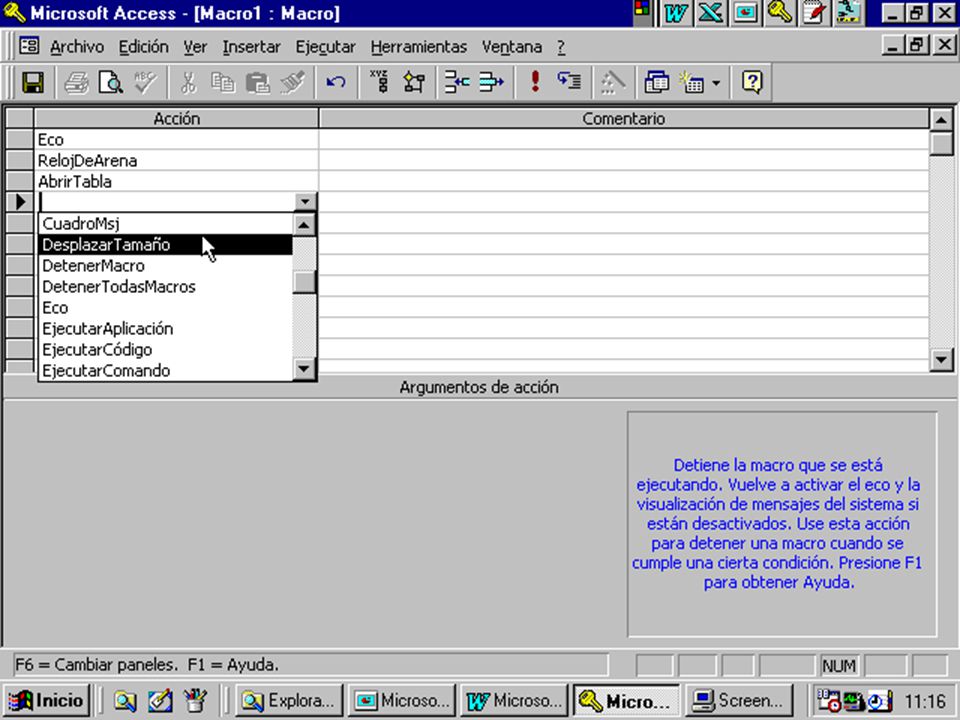Image resolution: width=960 pixels, height=720 pixels.
Task: Select EjecutarAplicación from the action list
Action: (x=165, y=329)
